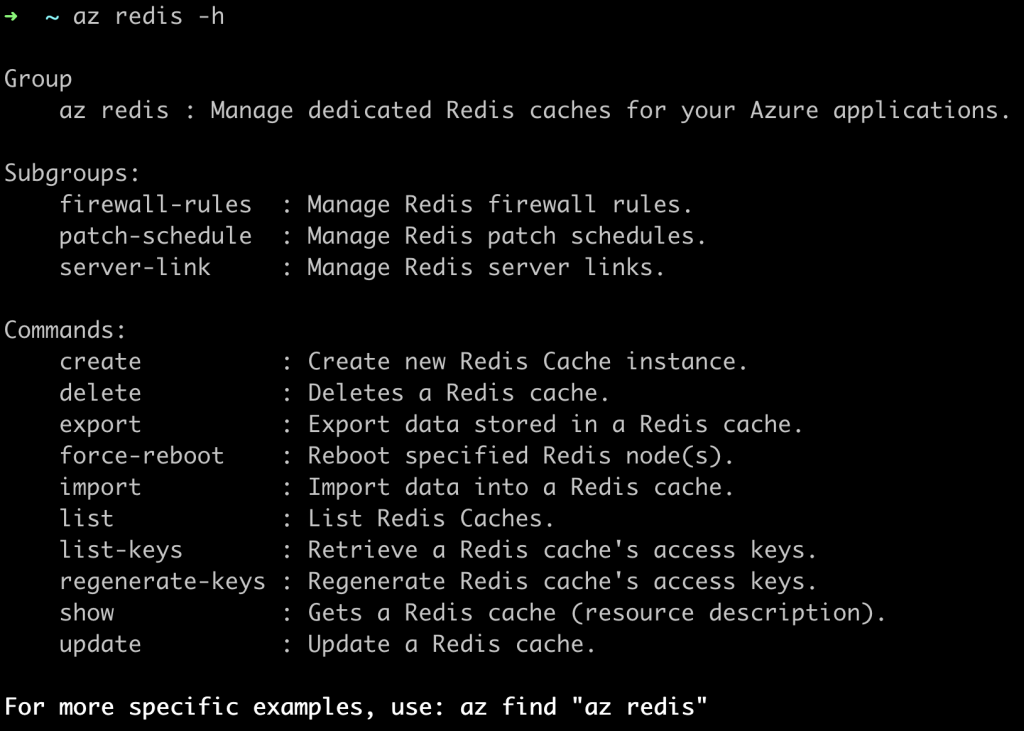
Task: Click the "Create new Redis Cache instance." description
Action: pos(527,361)
